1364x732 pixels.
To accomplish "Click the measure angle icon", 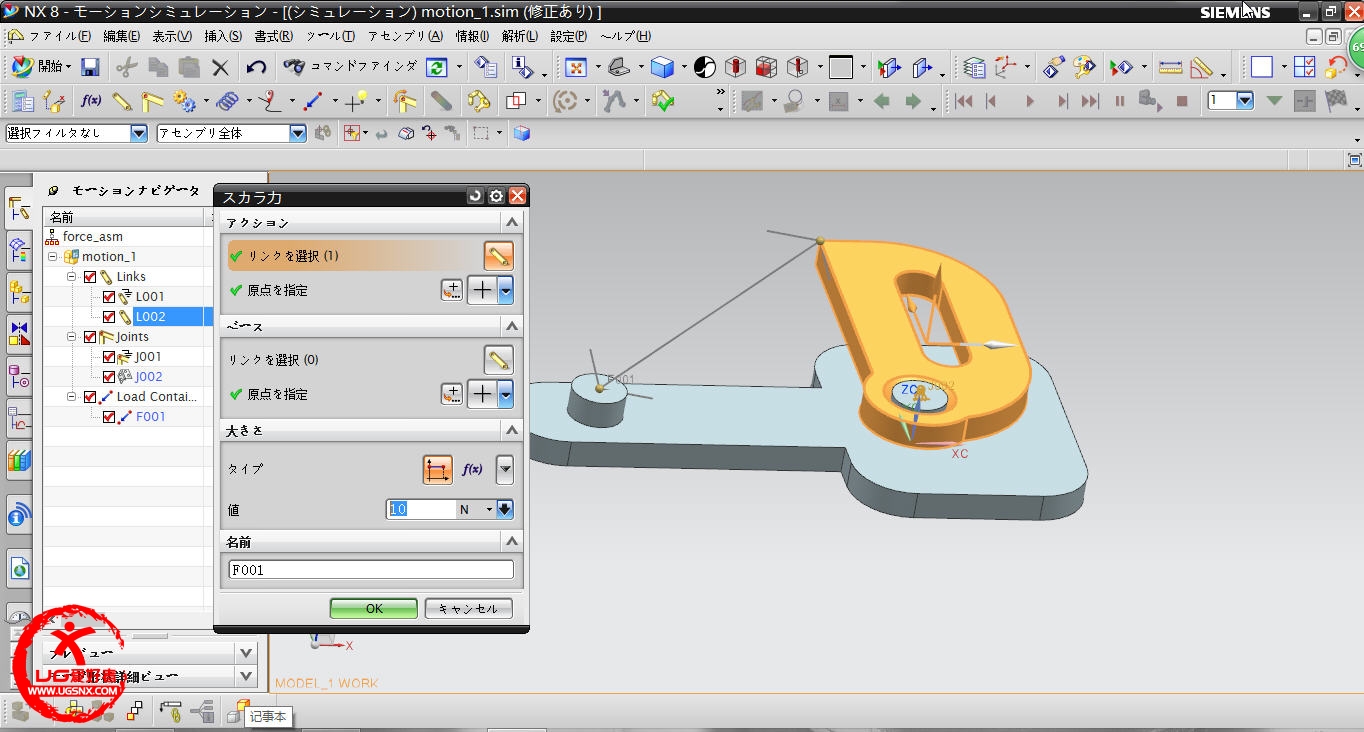I will click(x=1202, y=67).
